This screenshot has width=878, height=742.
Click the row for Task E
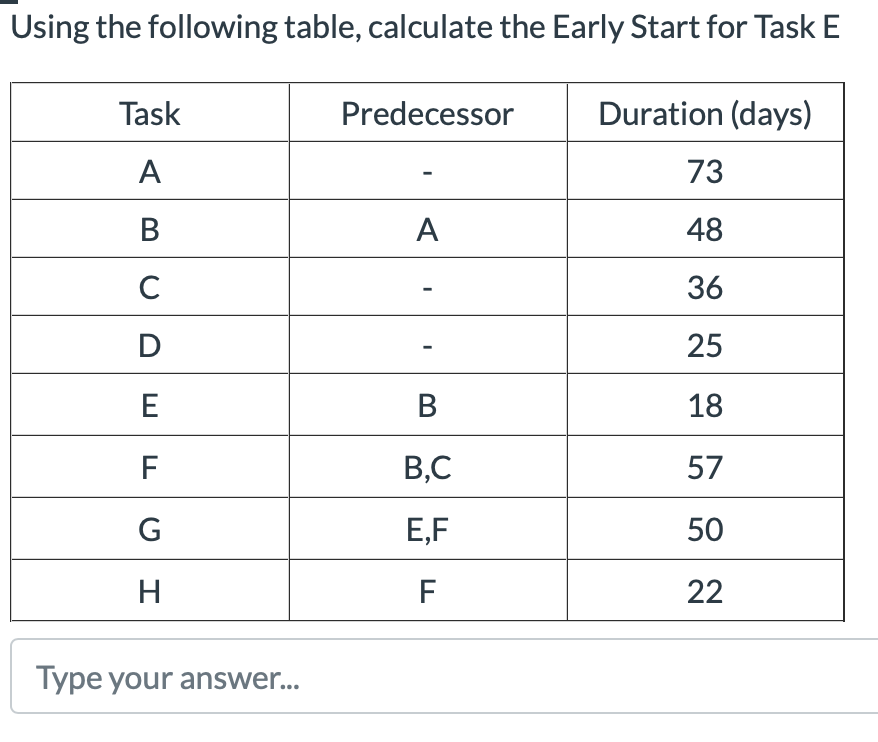(149, 405)
